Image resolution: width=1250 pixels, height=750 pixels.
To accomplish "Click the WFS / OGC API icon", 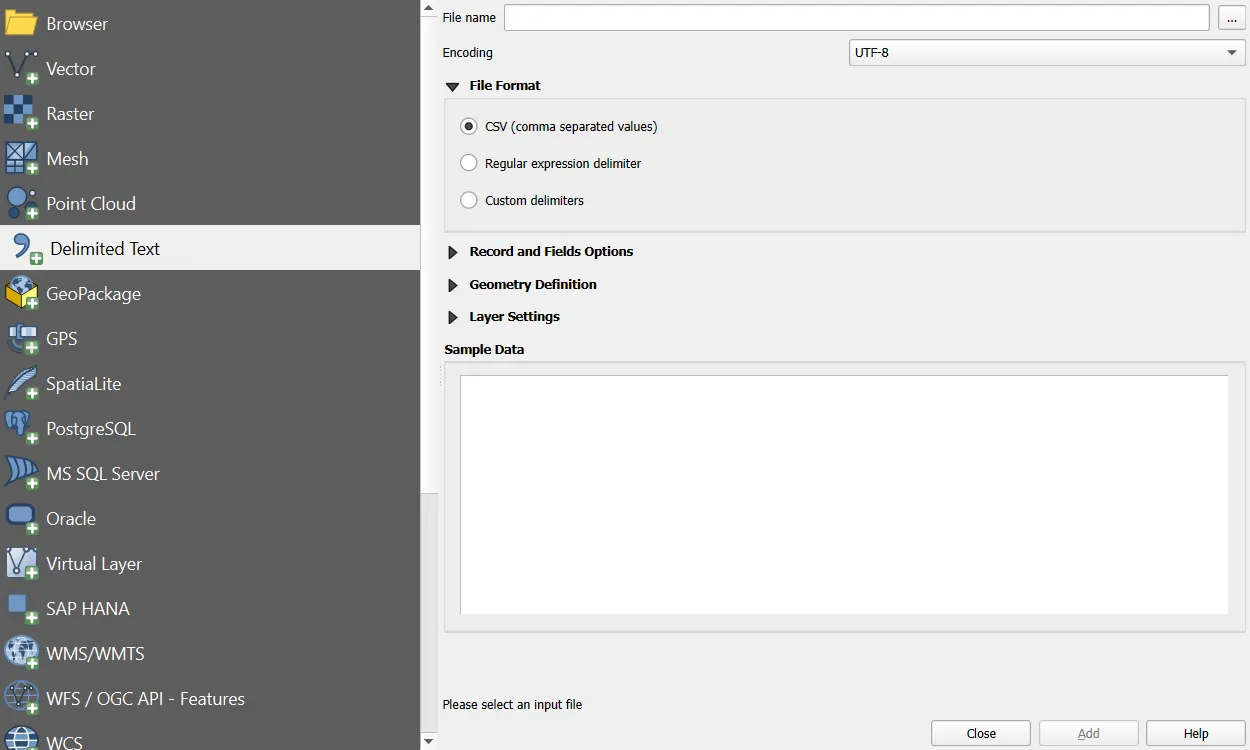I will [x=21, y=698].
